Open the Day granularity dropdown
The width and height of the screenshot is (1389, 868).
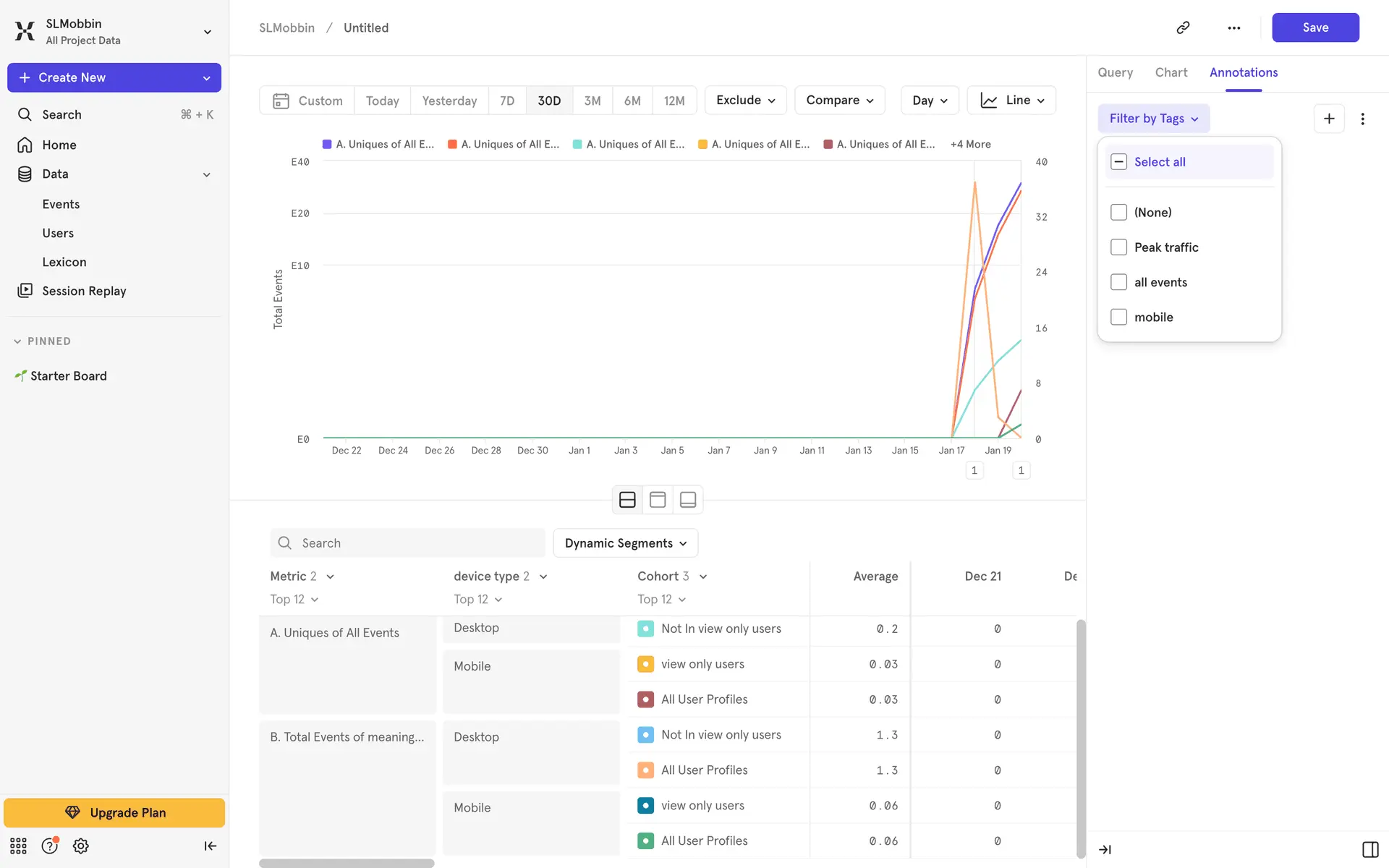pos(930,101)
